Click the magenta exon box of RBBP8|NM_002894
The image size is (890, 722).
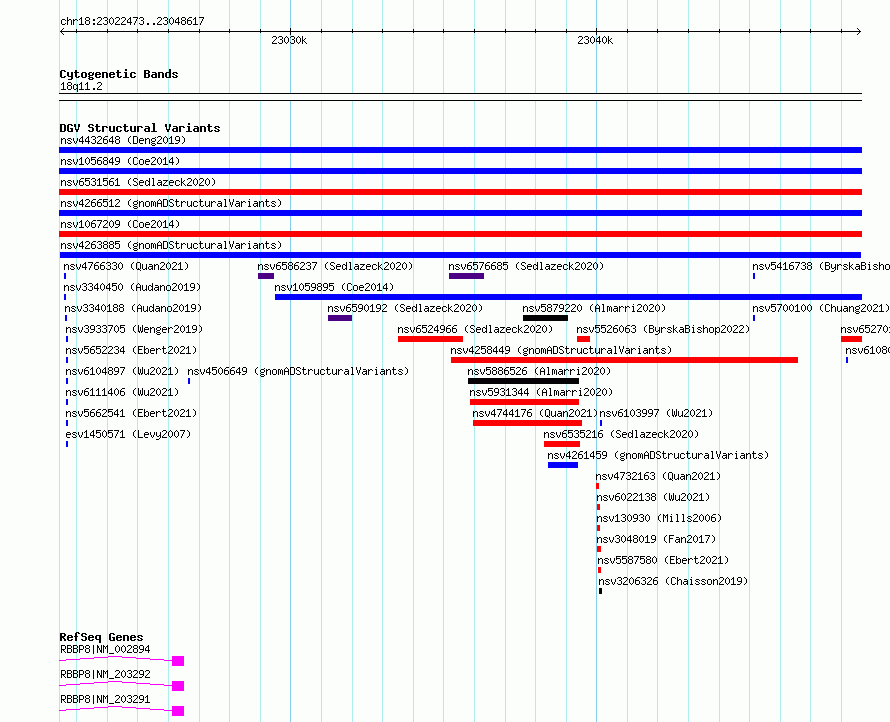[x=178, y=661]
